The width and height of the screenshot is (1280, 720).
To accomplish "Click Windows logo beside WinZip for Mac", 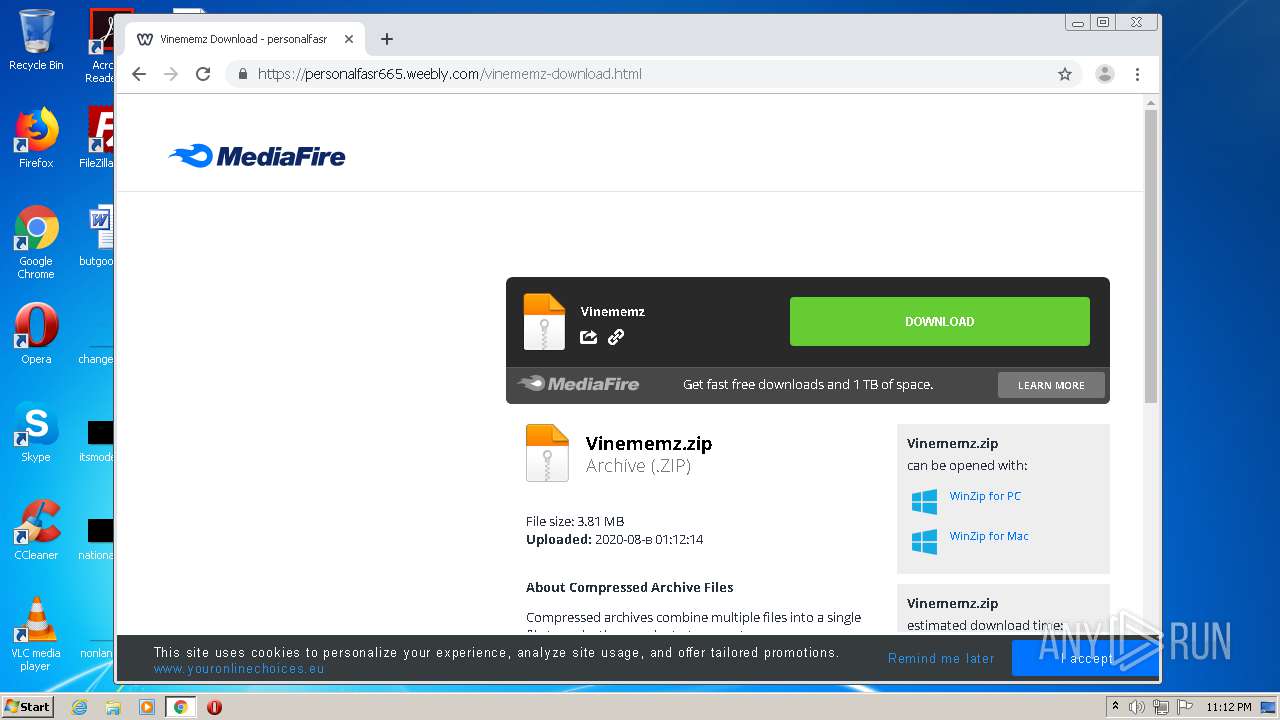I will 924,541.
